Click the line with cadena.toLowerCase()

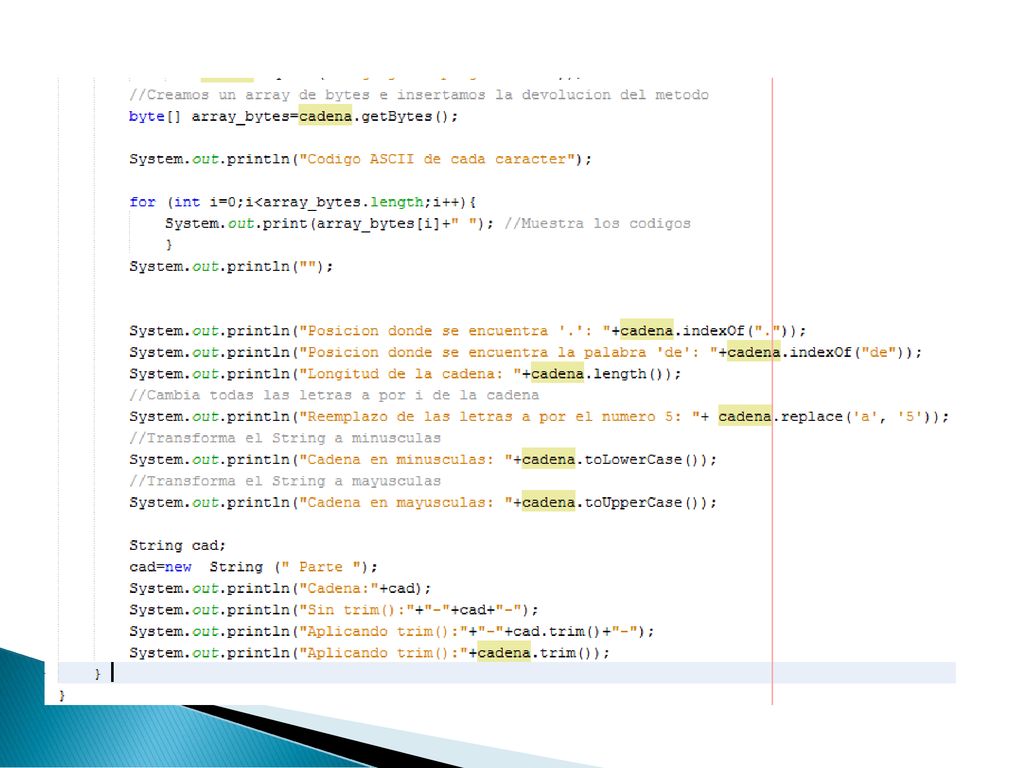tap(423, 460)
